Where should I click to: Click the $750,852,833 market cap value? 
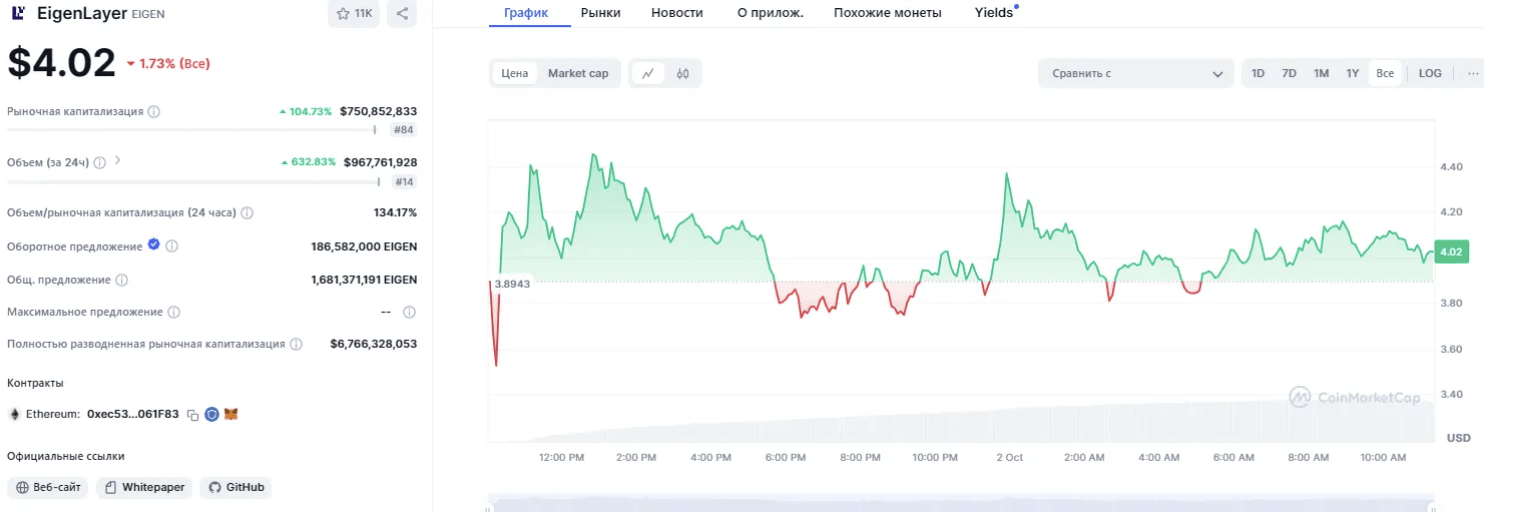[x=378, y=112]
